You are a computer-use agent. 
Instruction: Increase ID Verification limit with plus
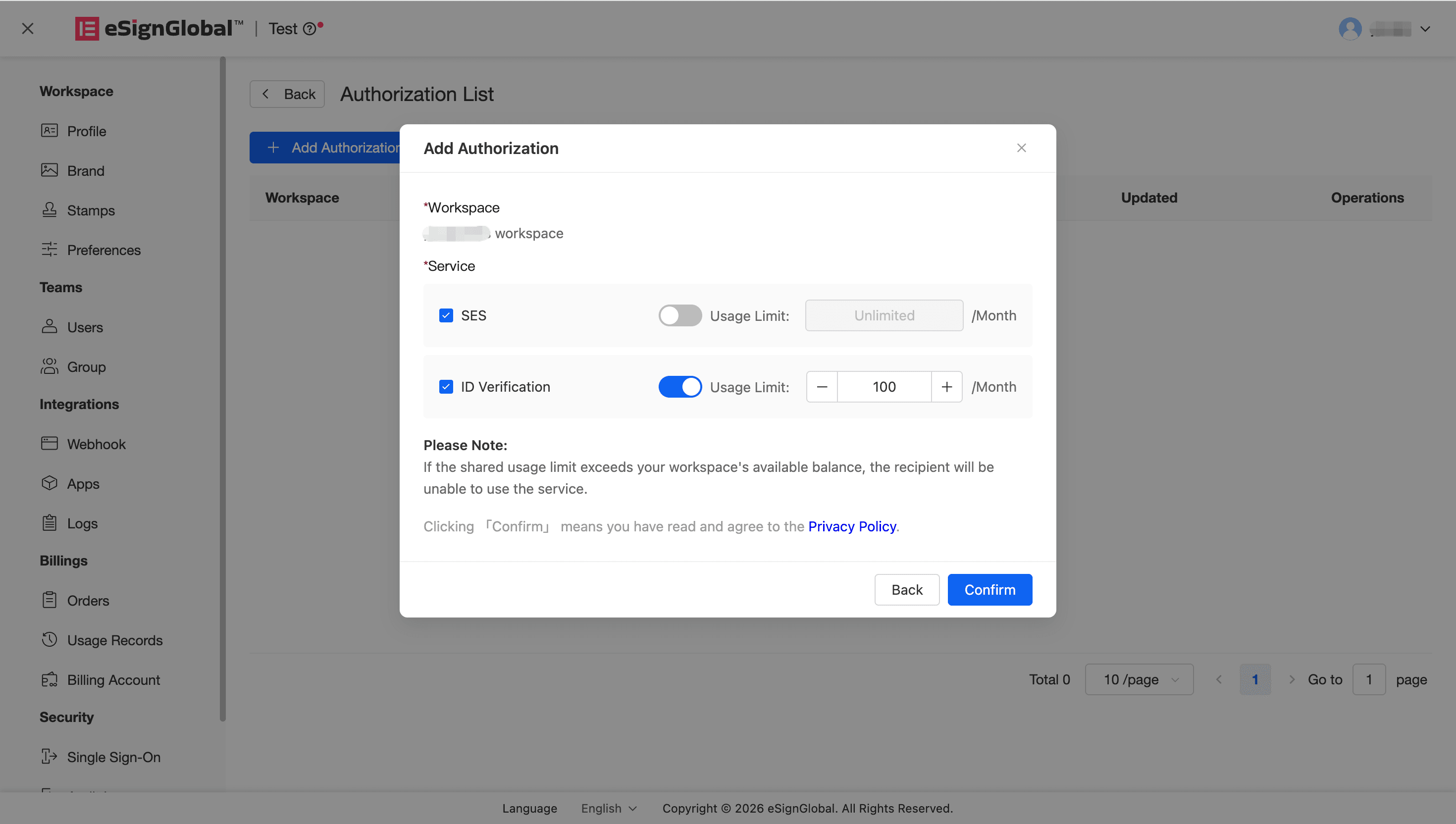(946, 387)
